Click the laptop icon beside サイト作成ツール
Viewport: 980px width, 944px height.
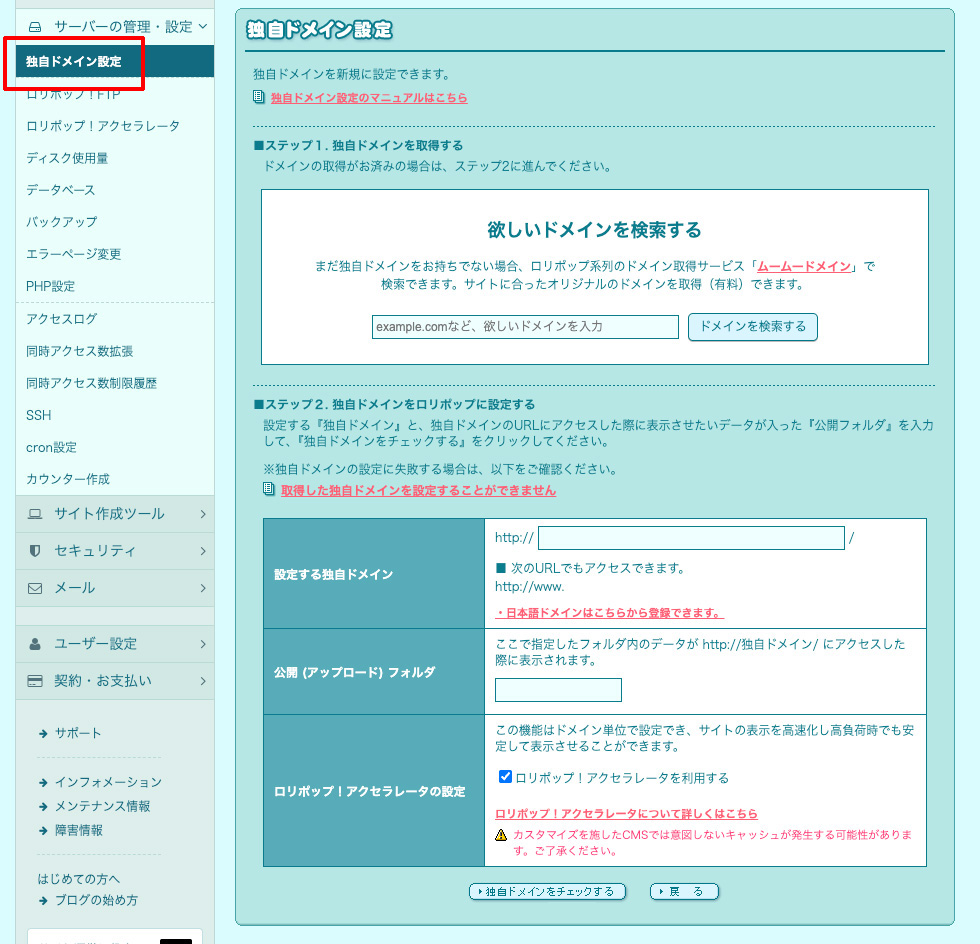pos(35,514)
